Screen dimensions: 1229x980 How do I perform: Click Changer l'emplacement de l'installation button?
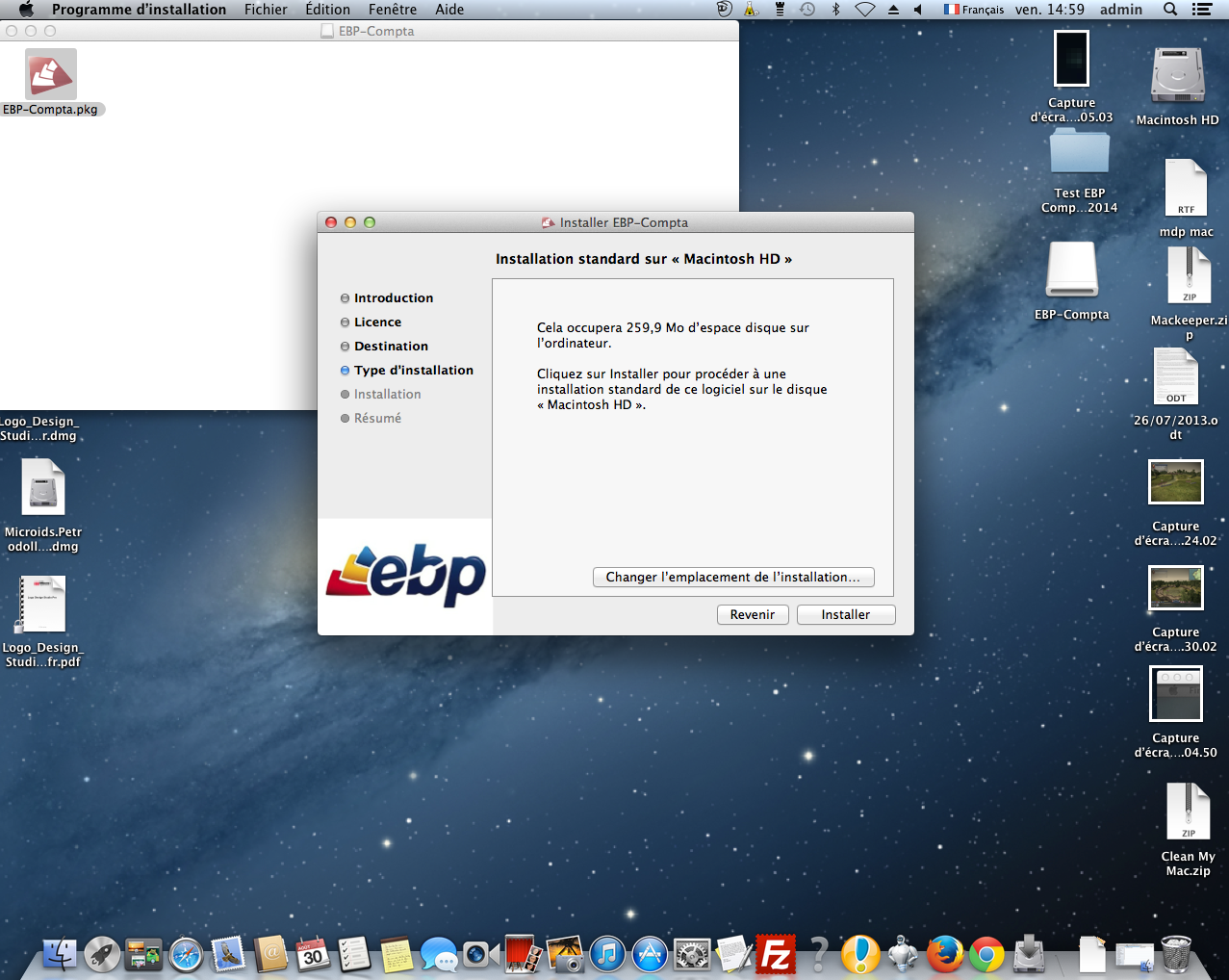coord(733,578)
